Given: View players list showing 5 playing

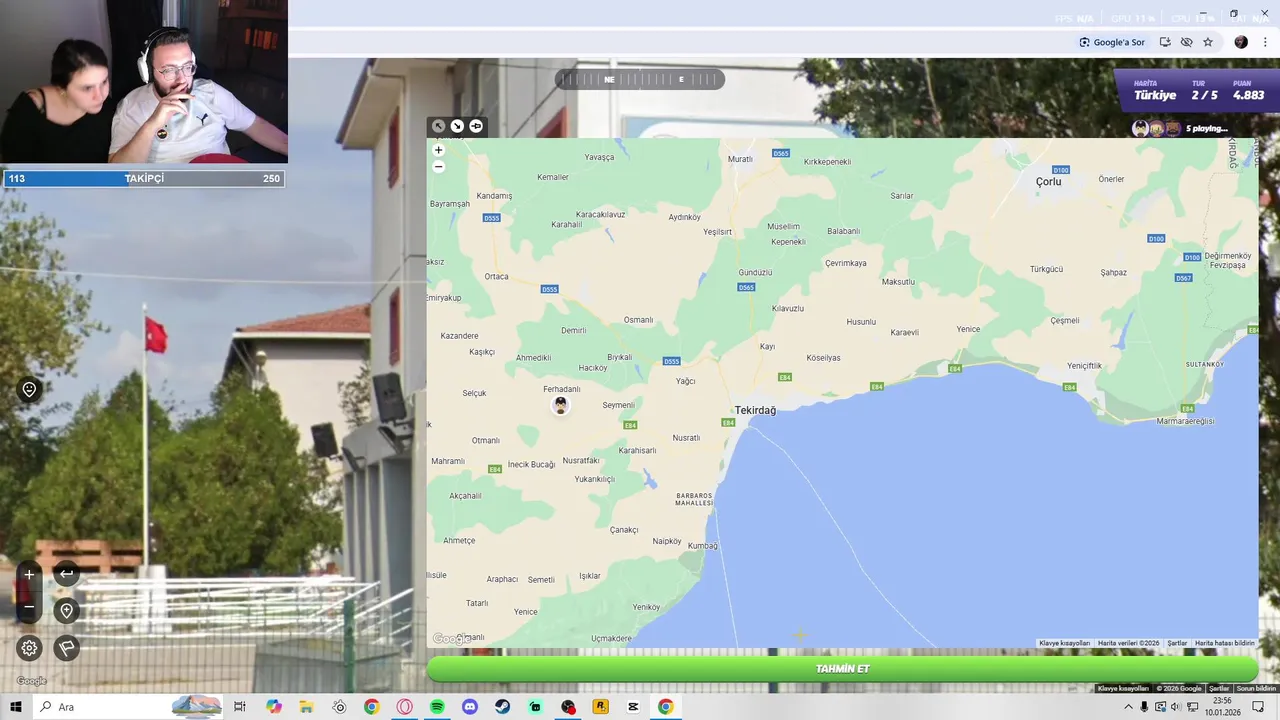Looking at the screenshot, I should coord(1180,128).
